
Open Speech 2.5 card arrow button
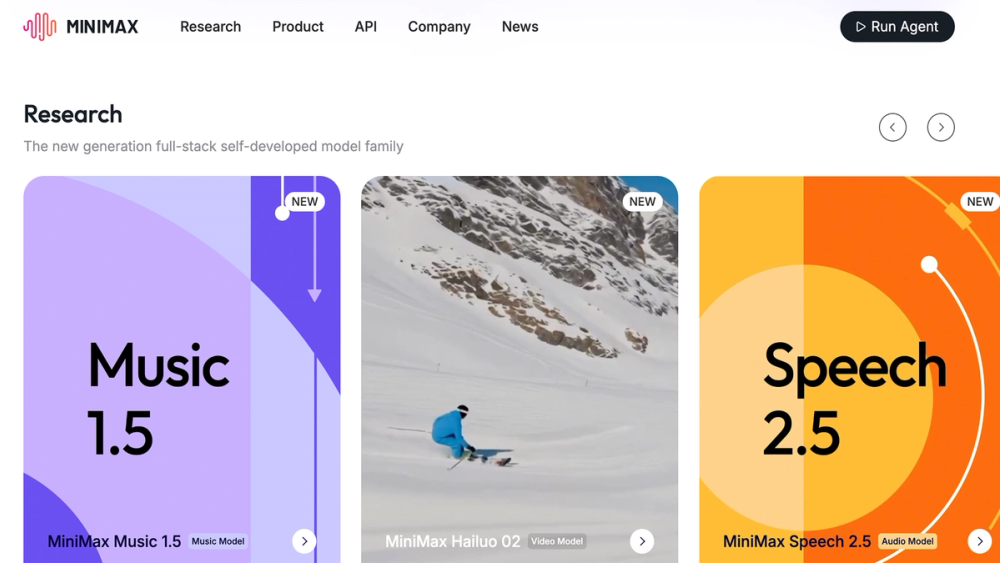point(980,541)
